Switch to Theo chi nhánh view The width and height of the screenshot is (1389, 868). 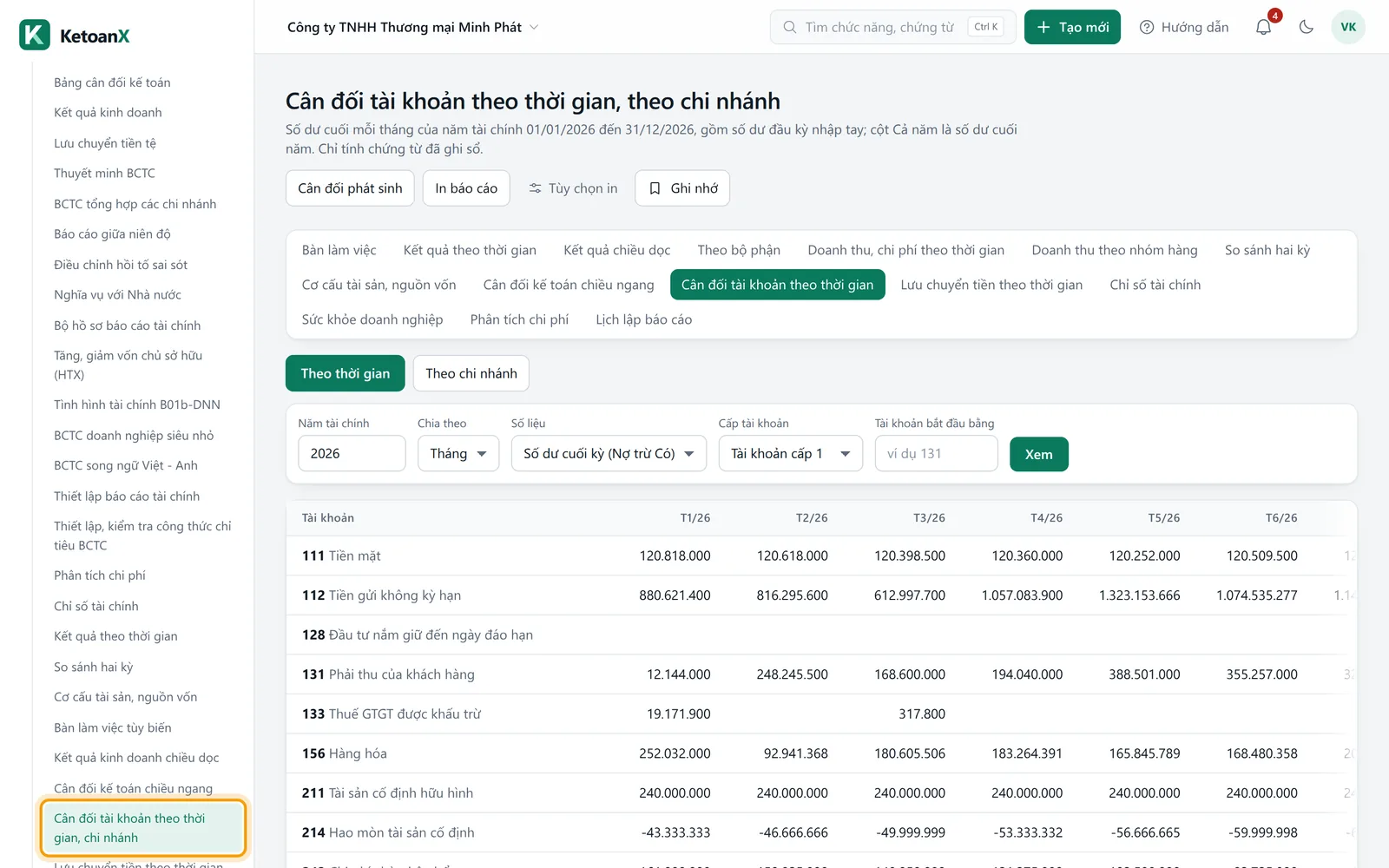[x=471, y=373]
